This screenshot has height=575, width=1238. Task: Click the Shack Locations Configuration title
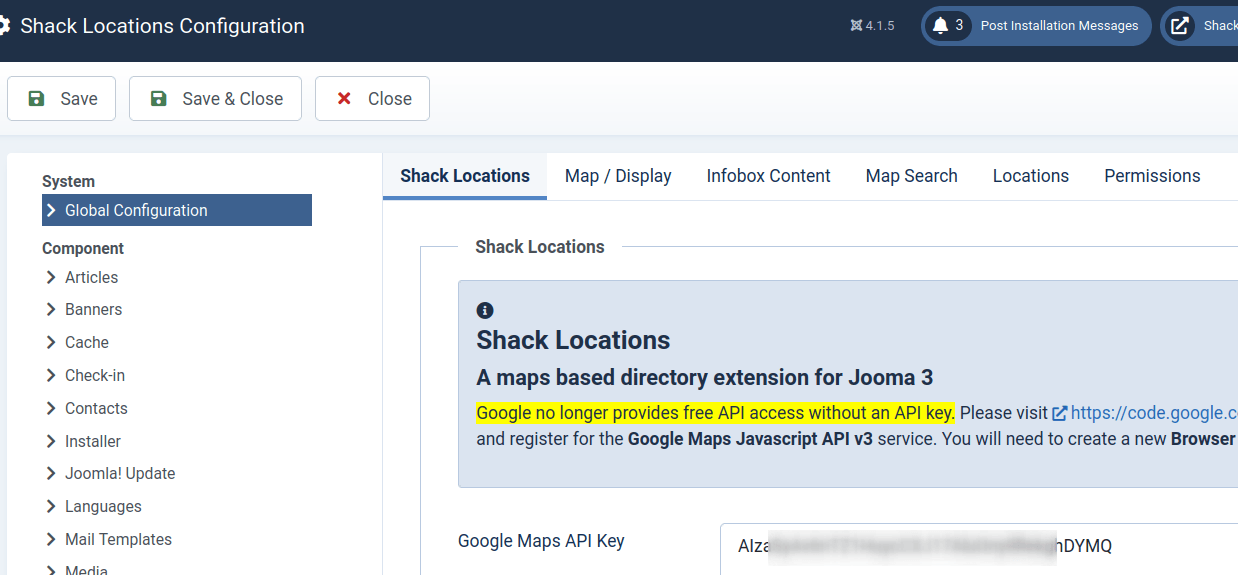[x=162, y=26]
